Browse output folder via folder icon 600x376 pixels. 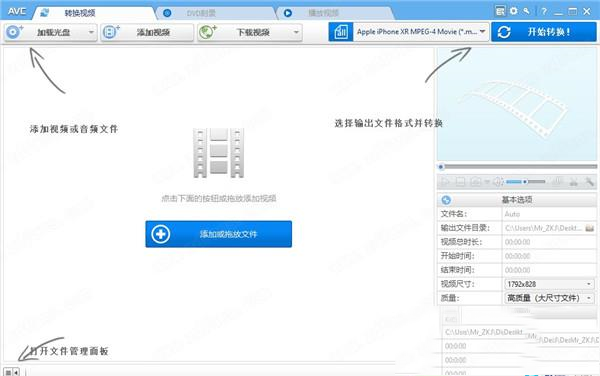pos(590,228)
